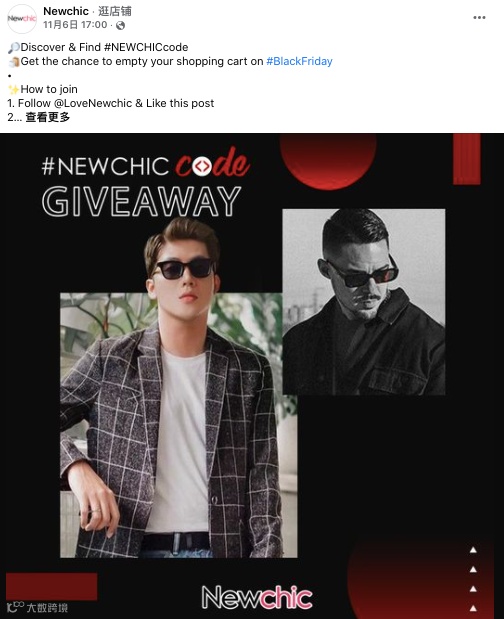Click the top white triangle arrow in image
504x619 pixels.
point(473,550)
